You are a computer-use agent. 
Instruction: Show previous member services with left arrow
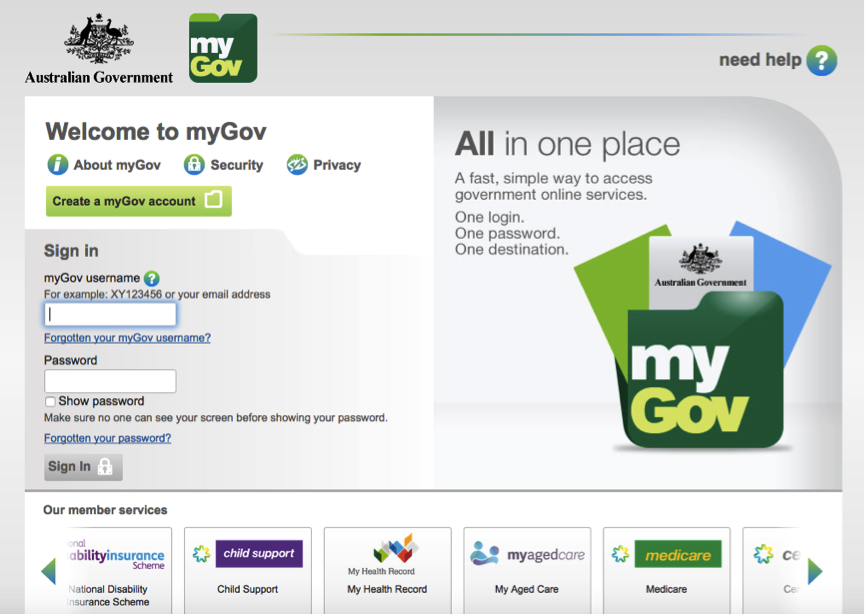coord(49,571)
